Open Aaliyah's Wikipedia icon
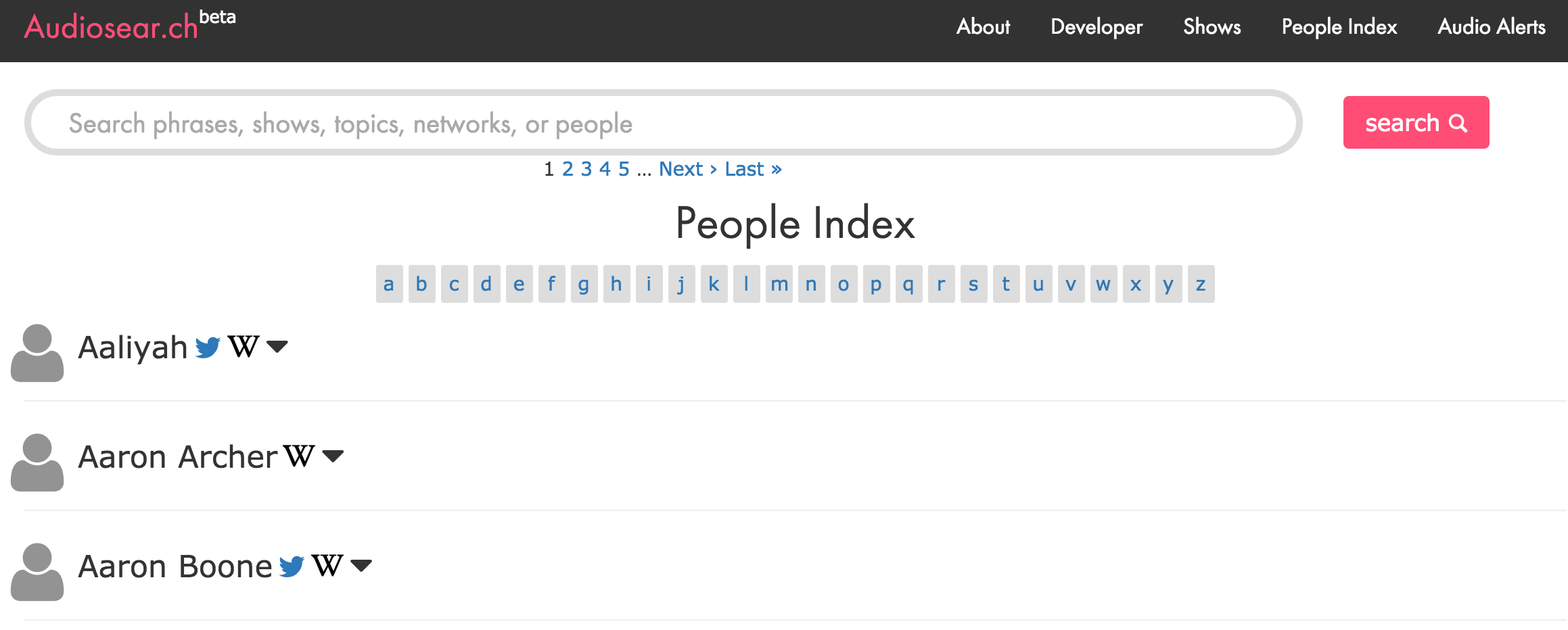 click(x=244, y=347)
